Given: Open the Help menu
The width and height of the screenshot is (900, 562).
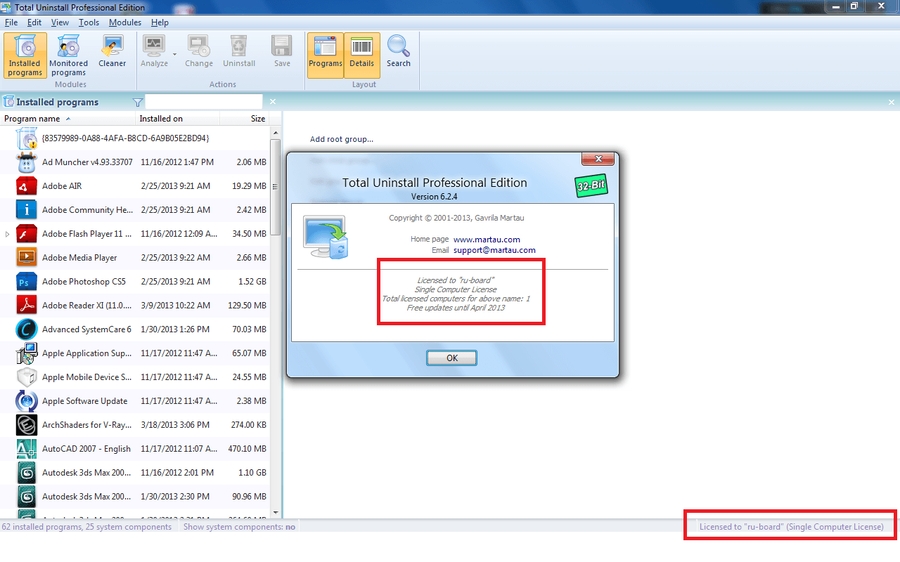Looking at the screenshot, I should coord(160,22).
